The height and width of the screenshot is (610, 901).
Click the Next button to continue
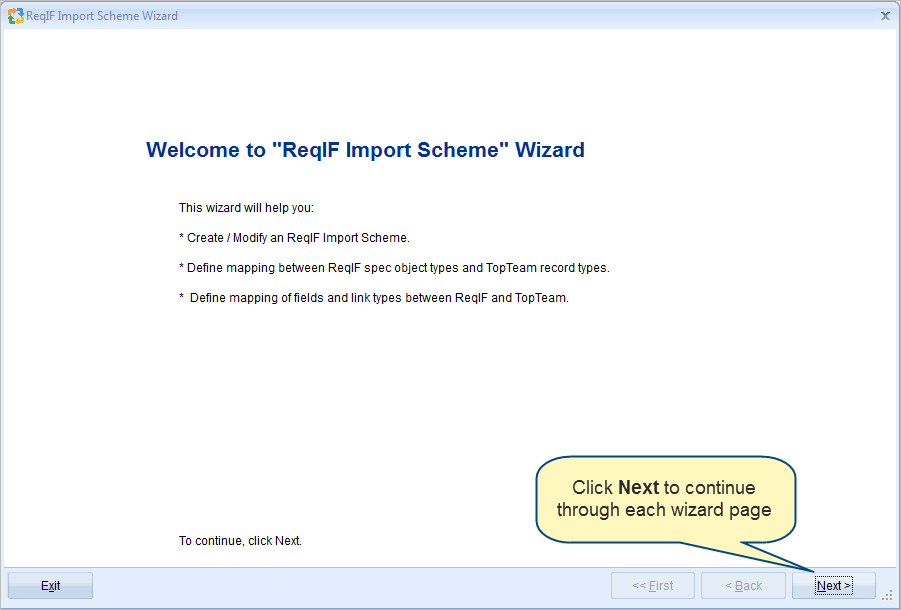point(834,585)
